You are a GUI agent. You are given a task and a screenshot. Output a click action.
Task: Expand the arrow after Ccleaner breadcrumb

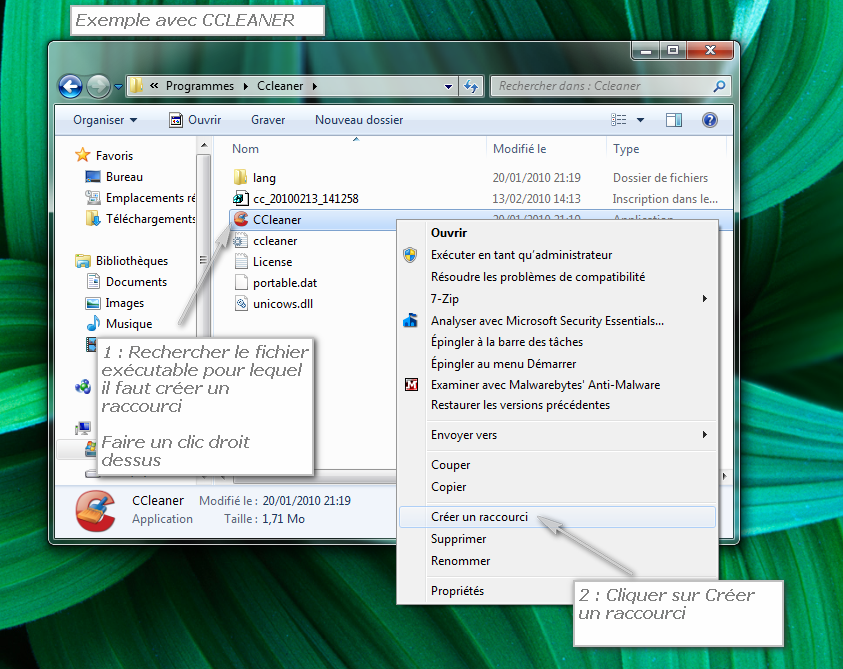(315, 86)
